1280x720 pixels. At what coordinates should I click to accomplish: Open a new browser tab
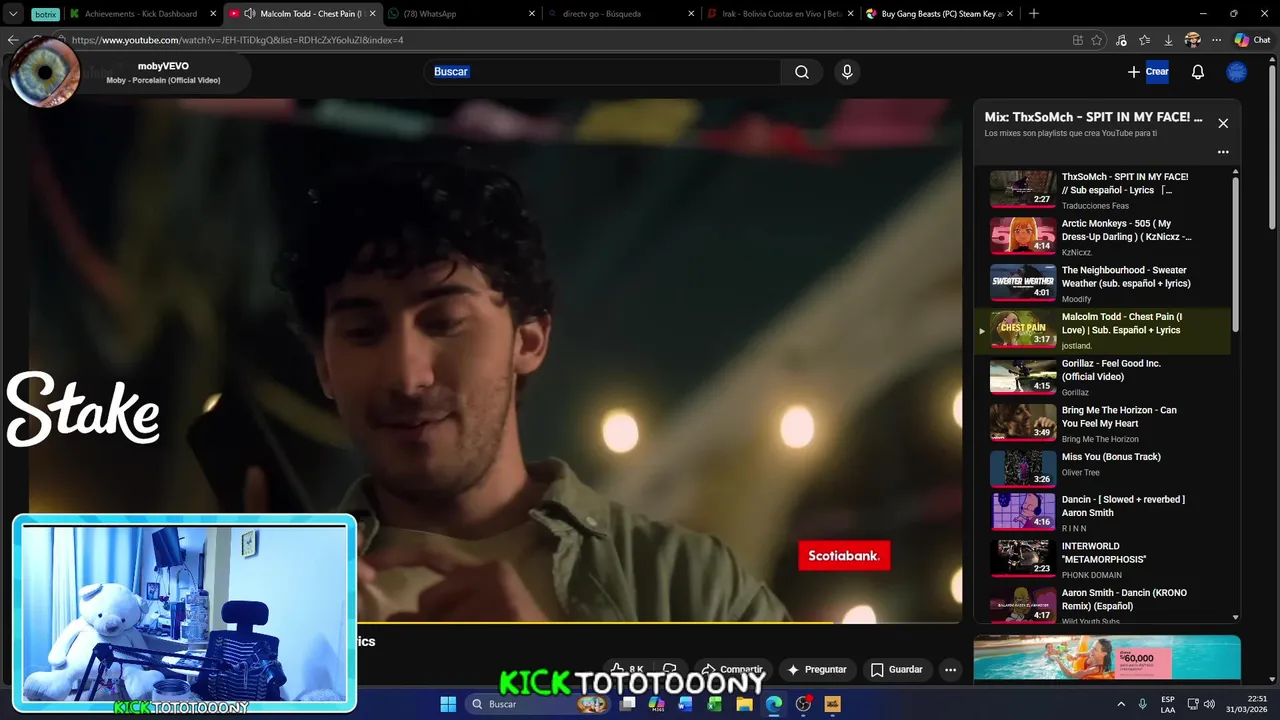pos(1034,13)
